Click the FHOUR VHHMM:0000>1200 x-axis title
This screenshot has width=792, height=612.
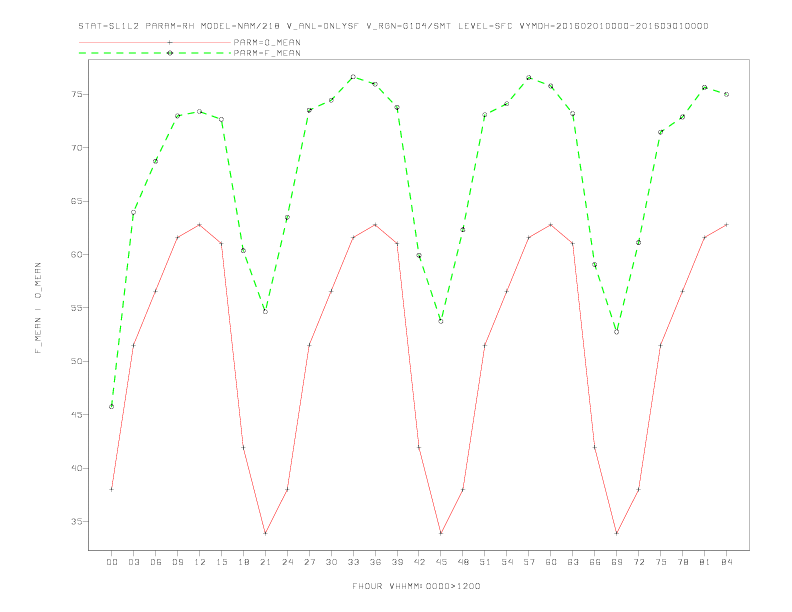click(x=416, y=586)
